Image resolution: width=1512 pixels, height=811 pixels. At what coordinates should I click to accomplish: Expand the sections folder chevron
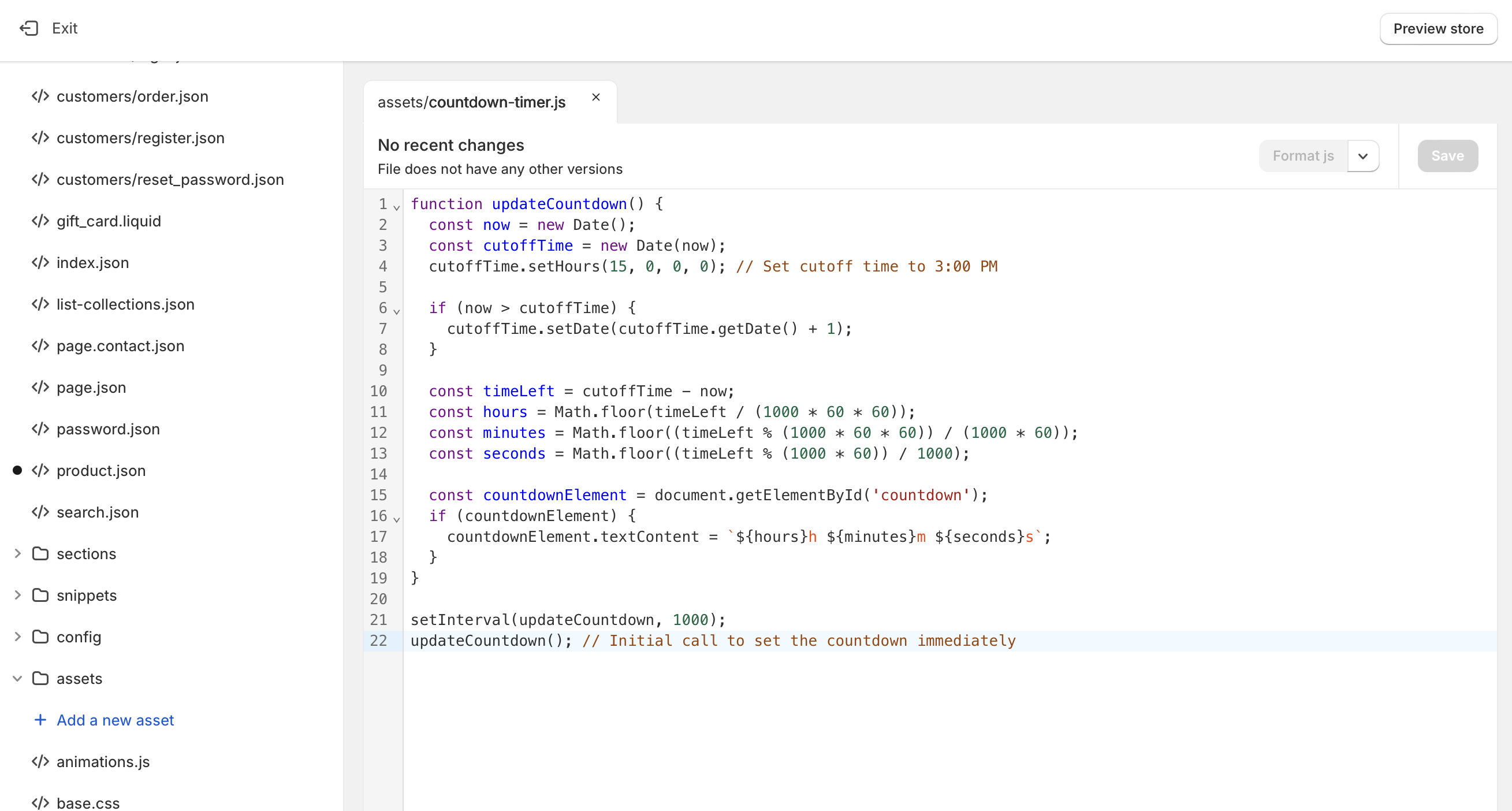tap(17, 554)
